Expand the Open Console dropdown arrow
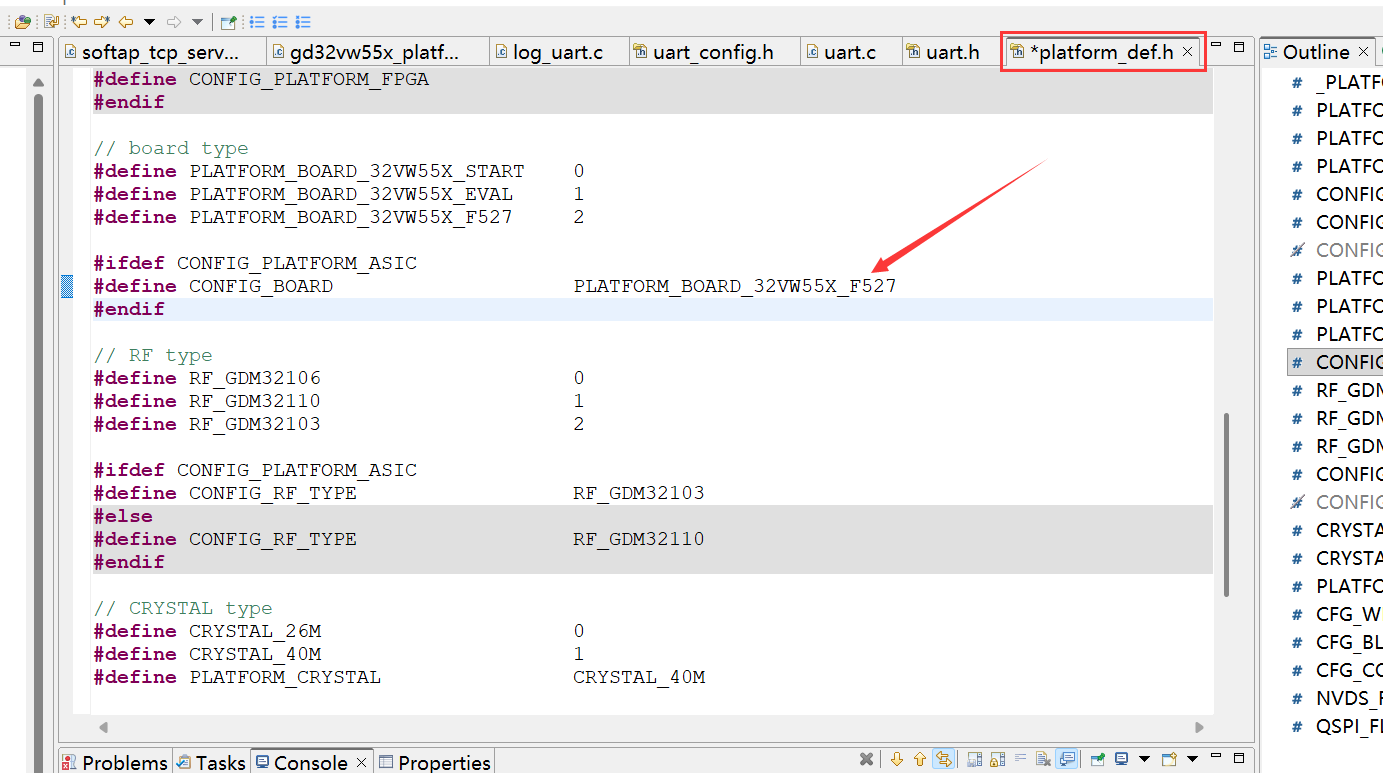 1192,760
